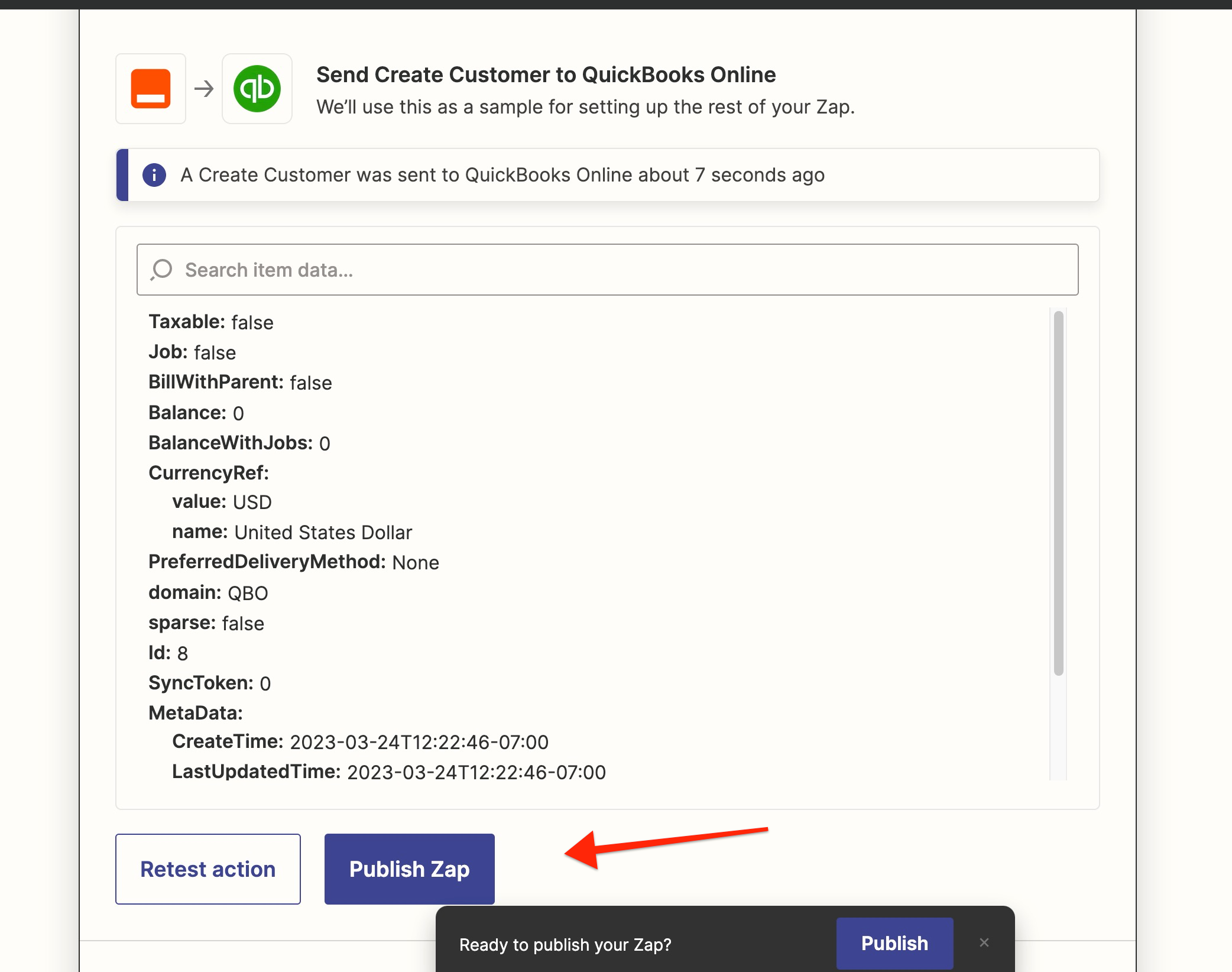This screenshot has height=972, width=1232.
Task: Click the Retest action button
Action: (208, 869)
